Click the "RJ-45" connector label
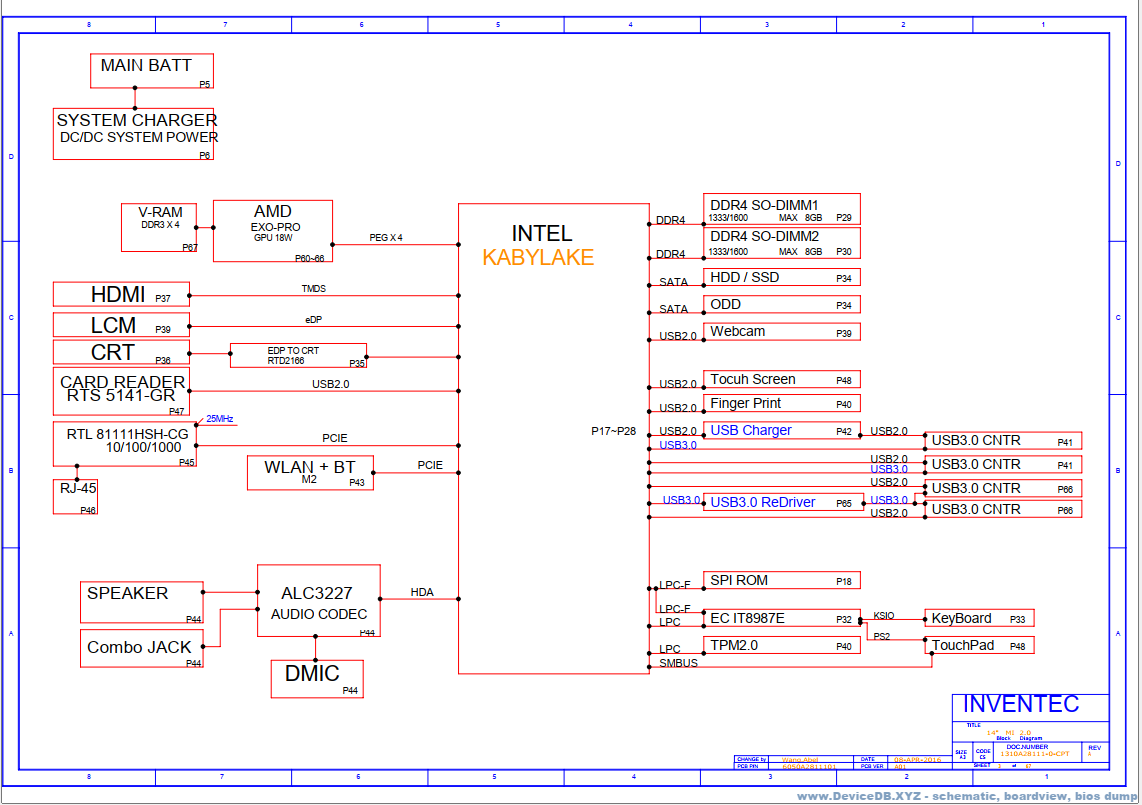Screen dimensions: 1142x805 tap(78, 488)
